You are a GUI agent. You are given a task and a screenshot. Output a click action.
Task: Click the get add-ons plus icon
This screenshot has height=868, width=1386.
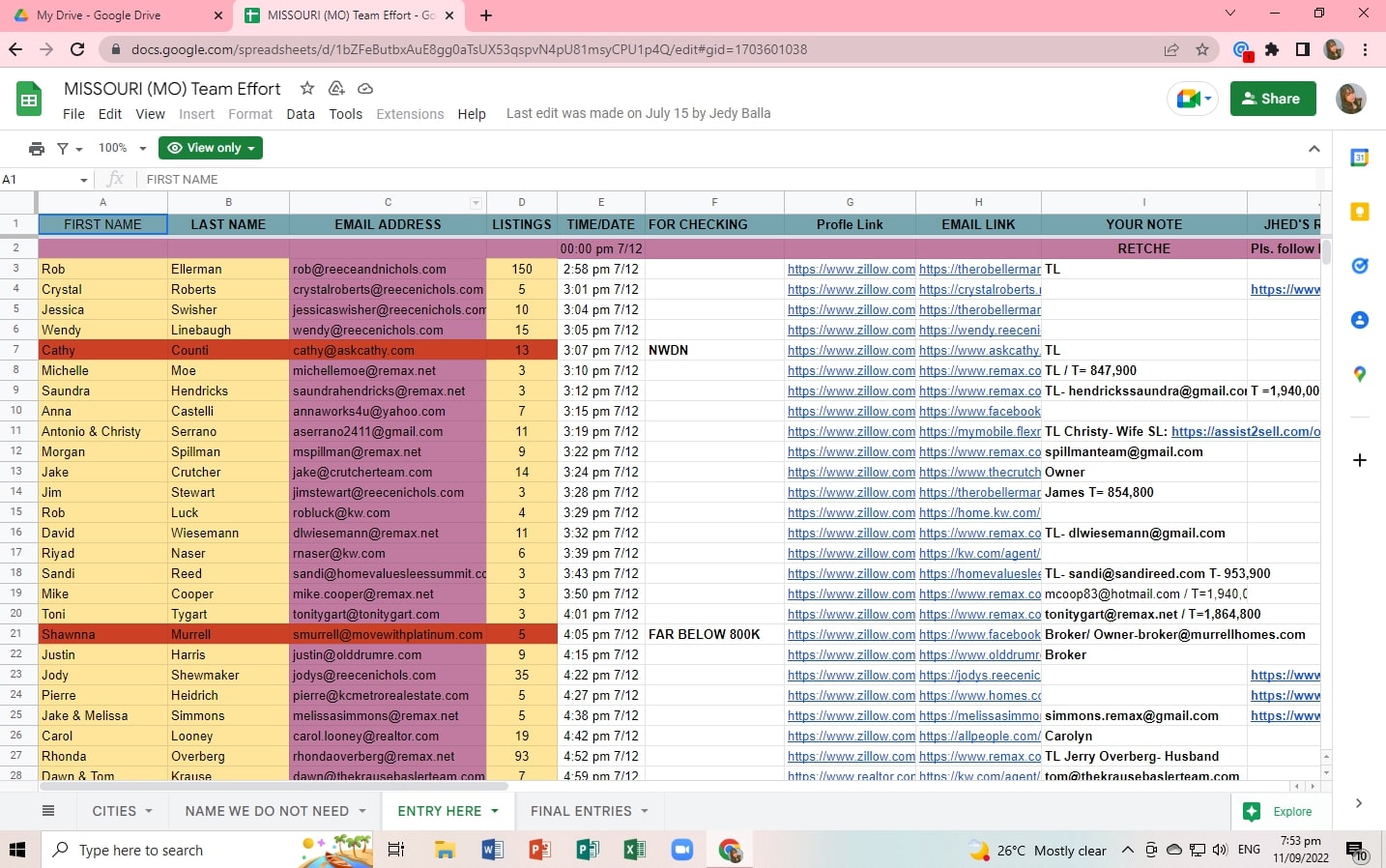tap(1360, 460)
